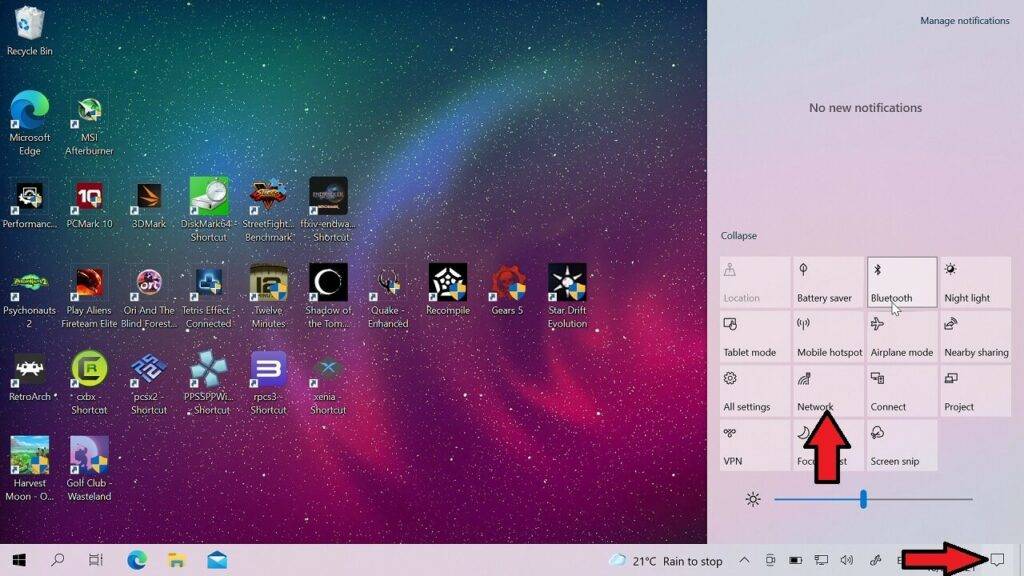Open the Recycle Bin icon
The width and height of the screenshot is (1024, 576).
tap(29, 31)
